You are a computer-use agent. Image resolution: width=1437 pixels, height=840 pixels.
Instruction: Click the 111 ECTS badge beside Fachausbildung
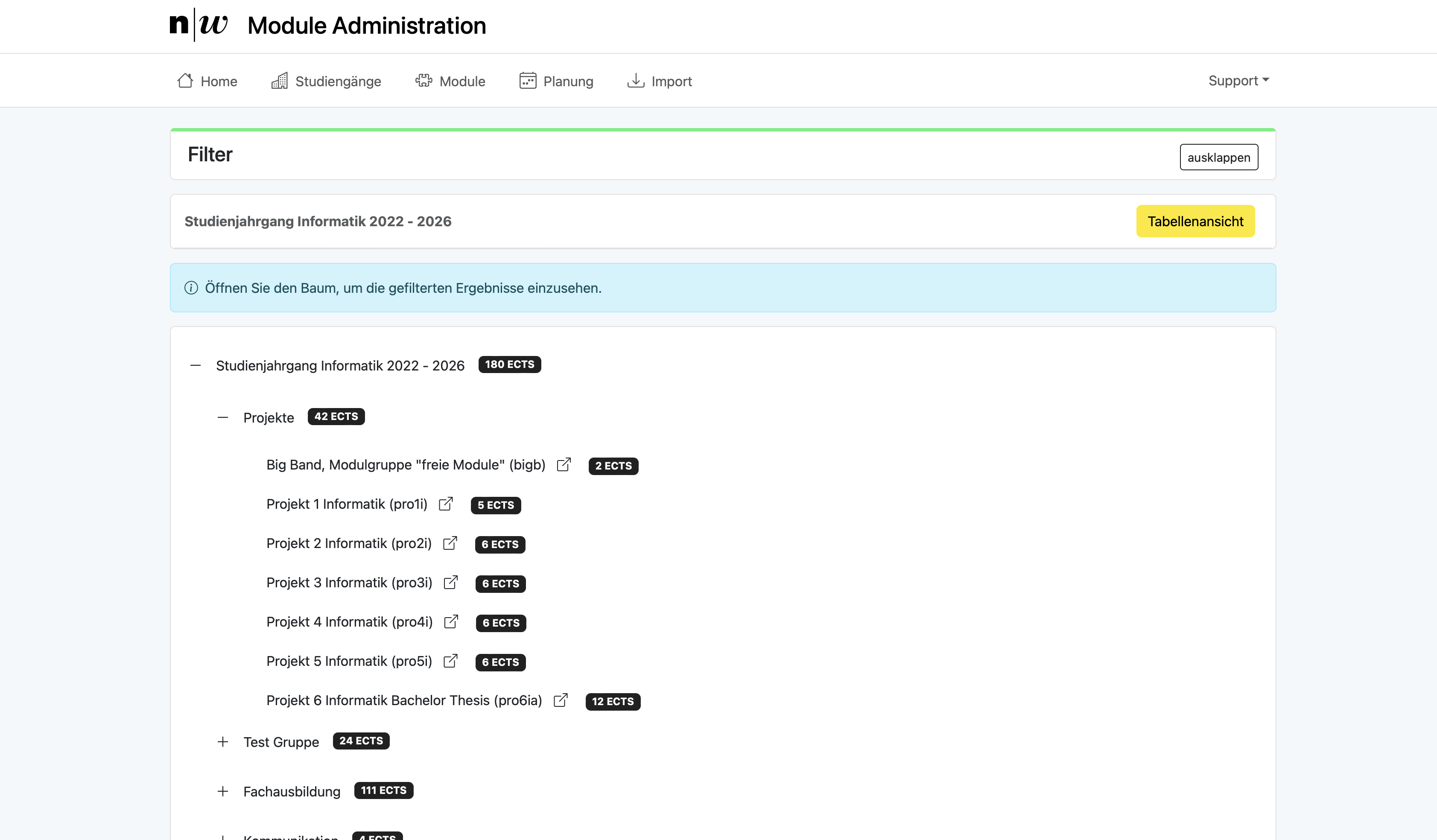(384, 790)
